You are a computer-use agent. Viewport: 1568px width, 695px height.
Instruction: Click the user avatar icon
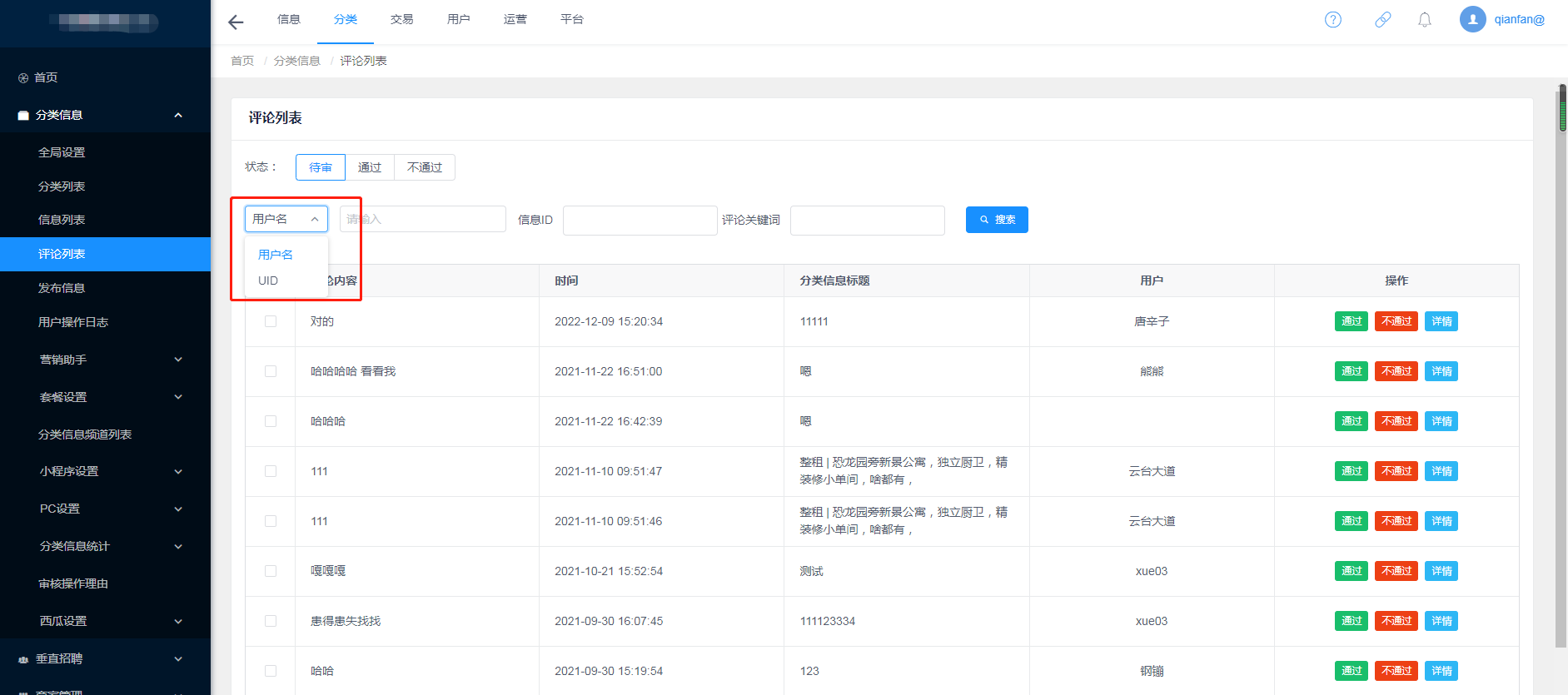click(1473, 19)
